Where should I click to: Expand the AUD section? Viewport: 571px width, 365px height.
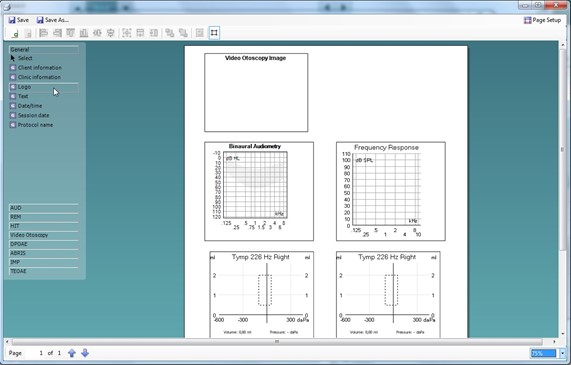[44, 208]
